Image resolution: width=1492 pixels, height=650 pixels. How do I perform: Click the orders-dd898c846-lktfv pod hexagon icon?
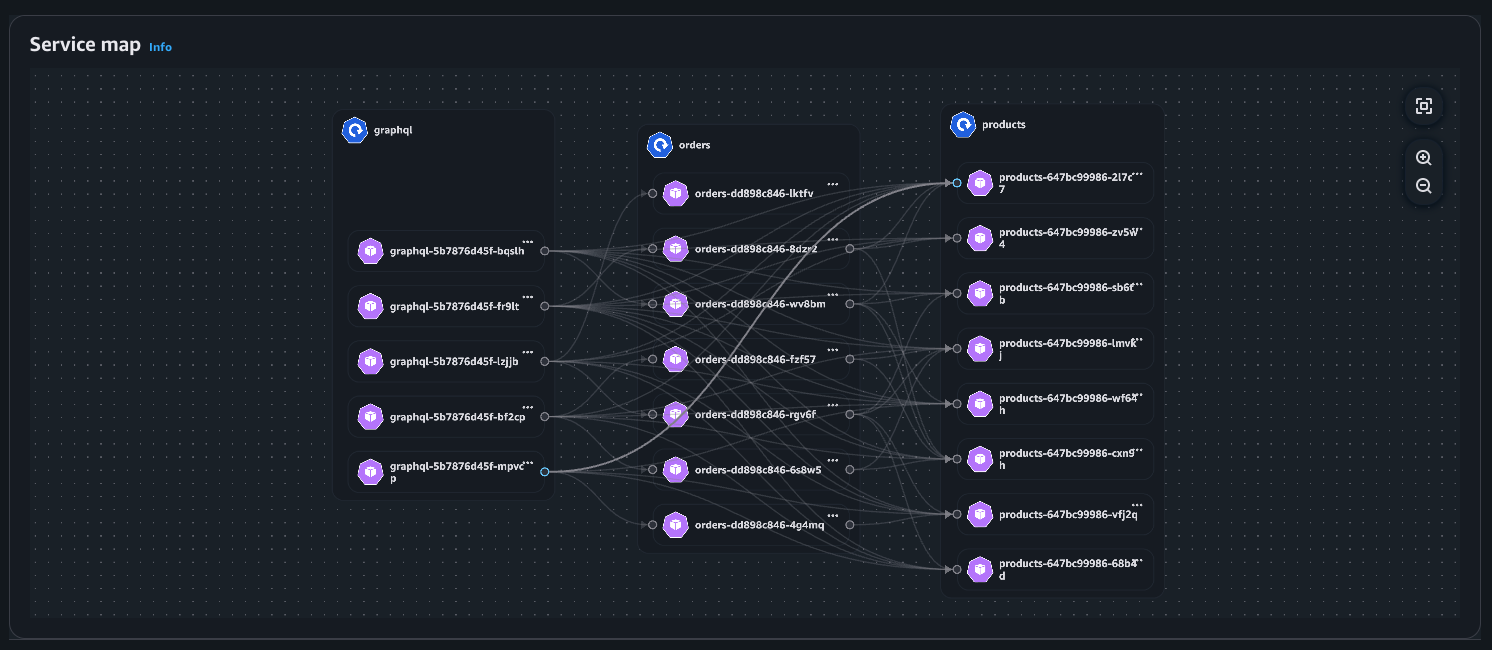[675, 193]
